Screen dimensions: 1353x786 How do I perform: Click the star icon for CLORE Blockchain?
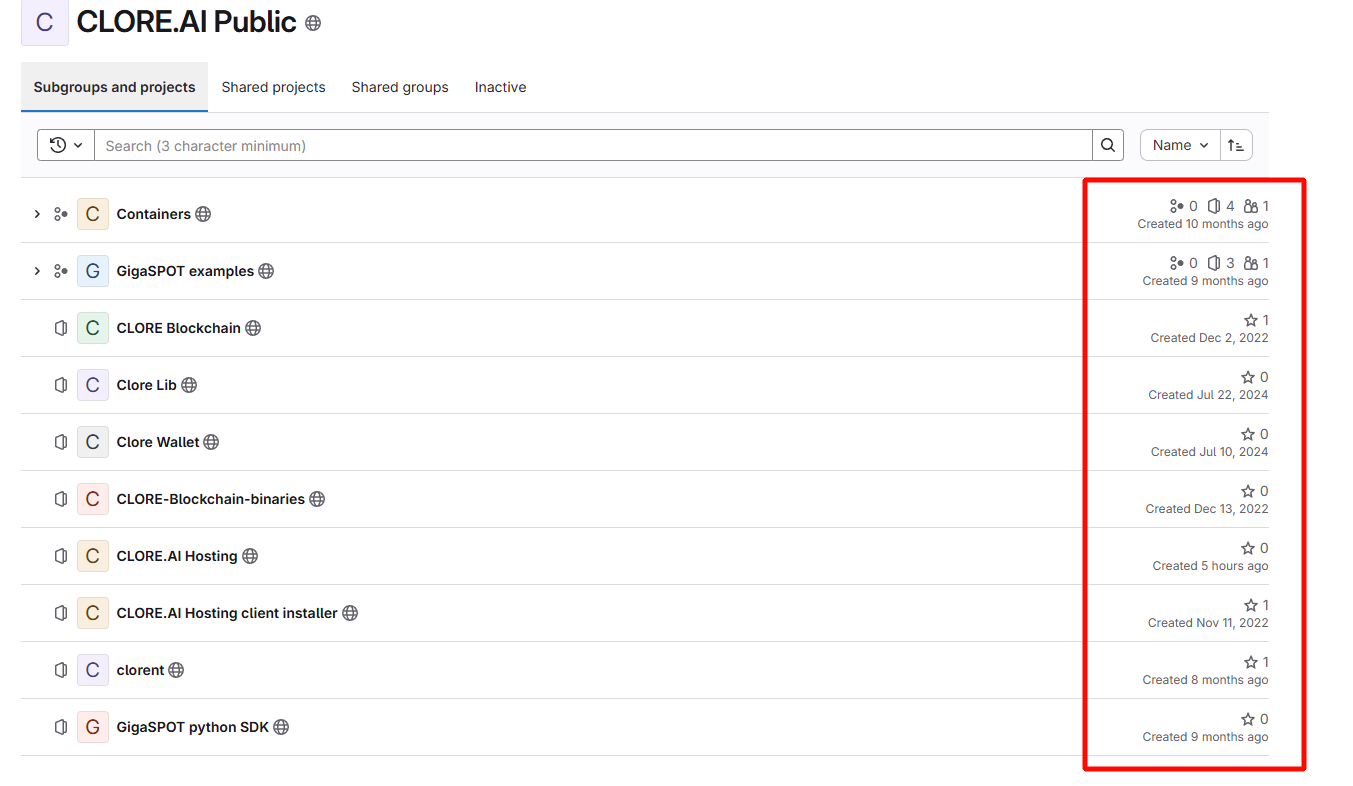[x=1250, y=320]
